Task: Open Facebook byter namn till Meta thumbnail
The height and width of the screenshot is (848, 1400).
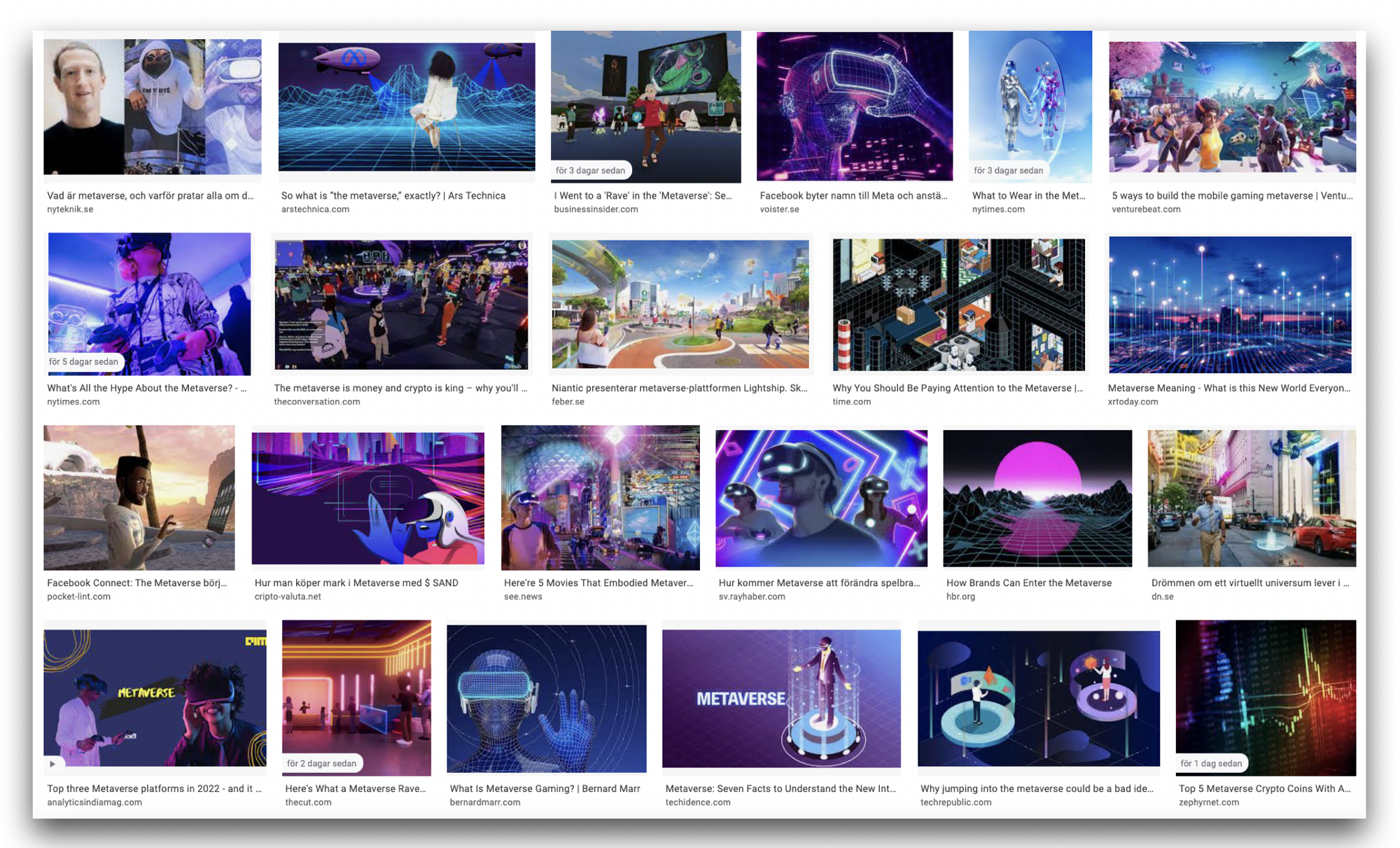Action: click(x=854, y=106)
